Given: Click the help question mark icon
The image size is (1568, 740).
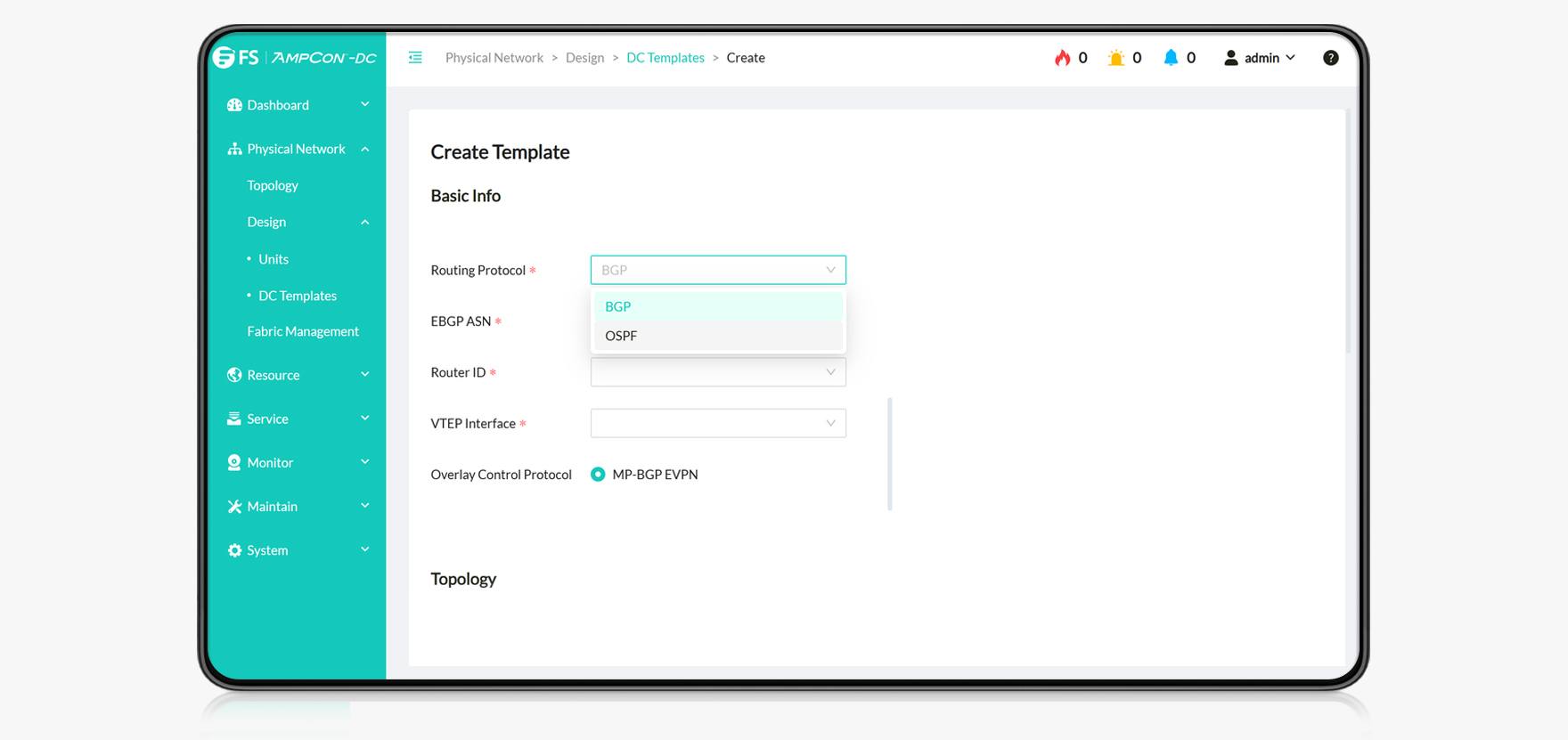Looking at the screenshot, I should coord(1330,58).
